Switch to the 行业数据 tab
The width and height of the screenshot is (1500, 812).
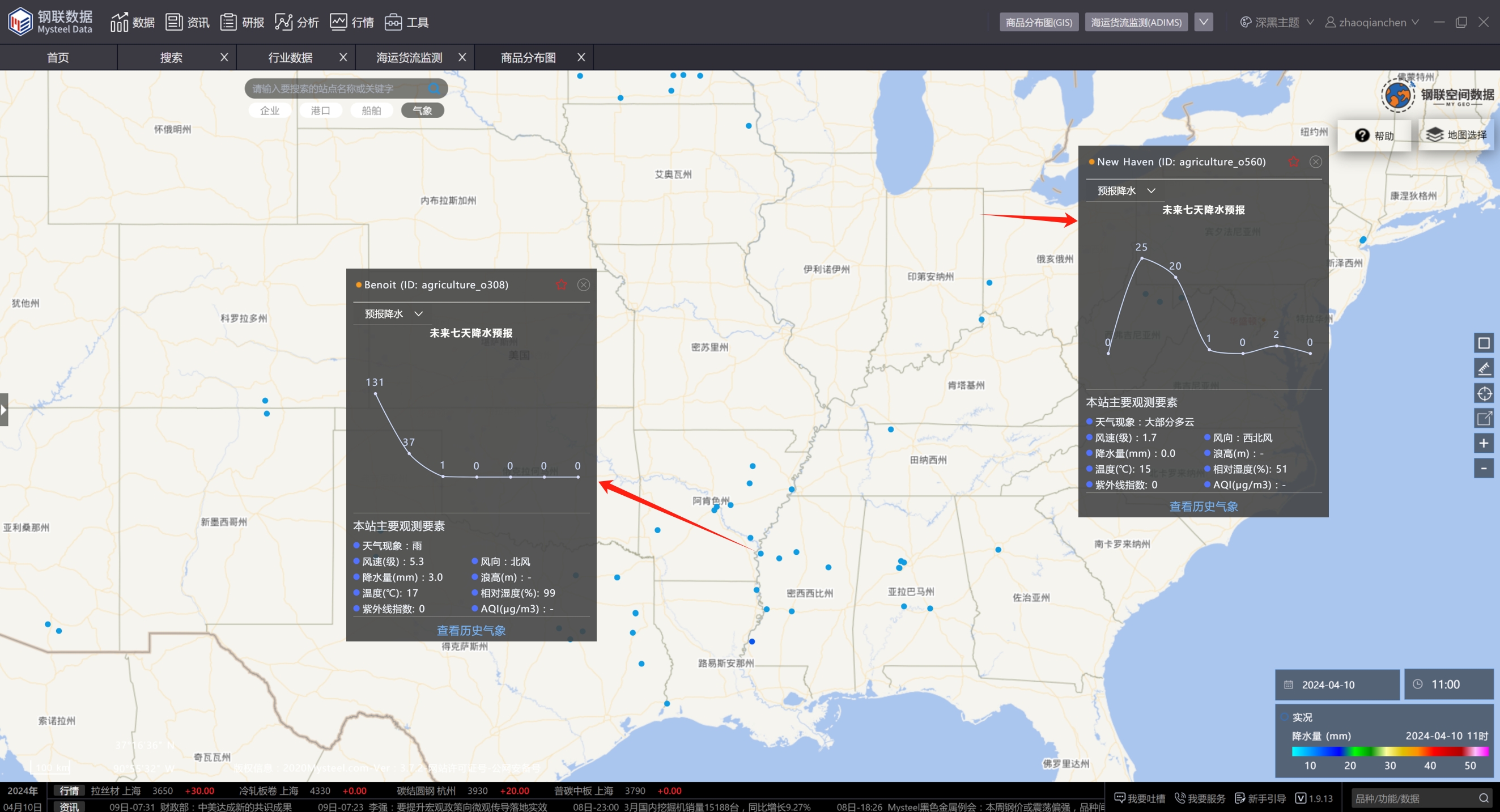point(290,57)
